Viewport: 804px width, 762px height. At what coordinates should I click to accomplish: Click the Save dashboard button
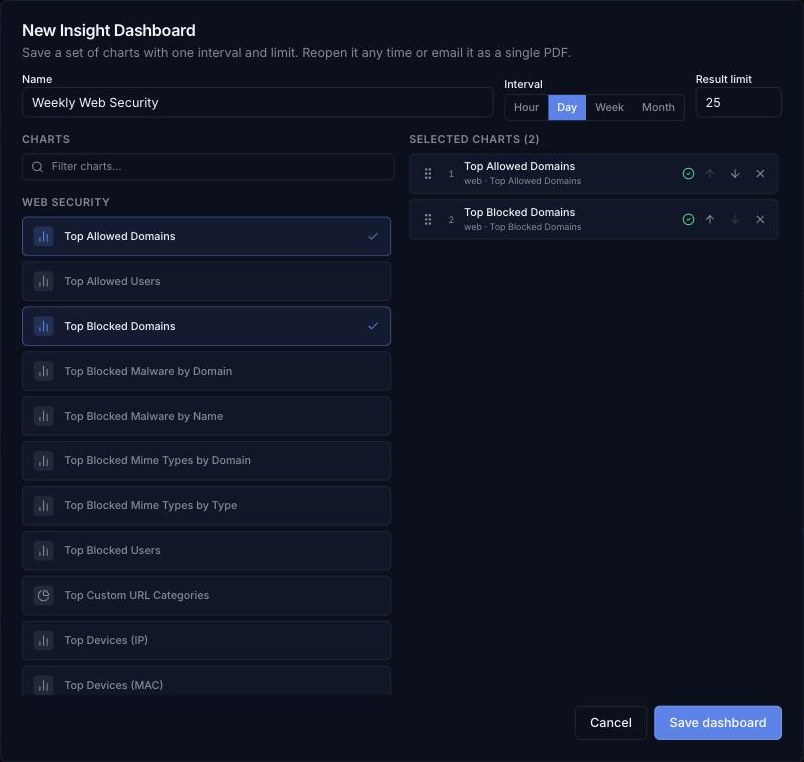coord(717,723)
